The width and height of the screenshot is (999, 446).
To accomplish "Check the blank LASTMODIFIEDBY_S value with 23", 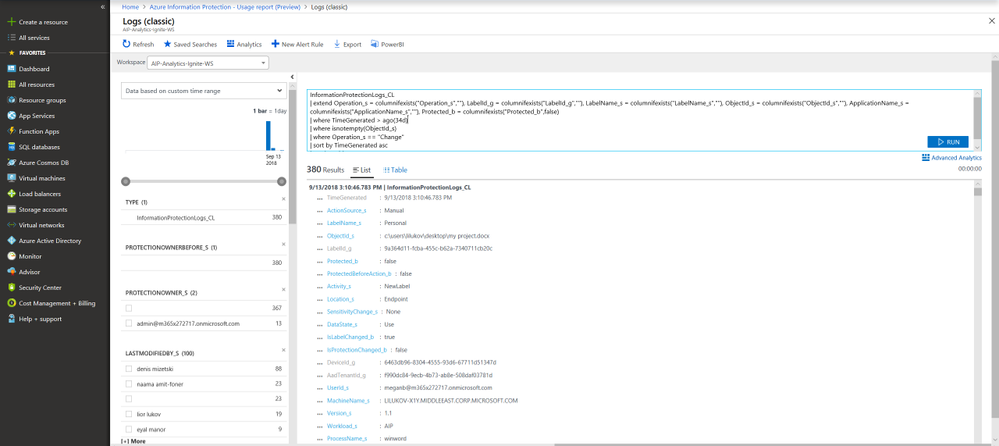I will click(129, 399).
